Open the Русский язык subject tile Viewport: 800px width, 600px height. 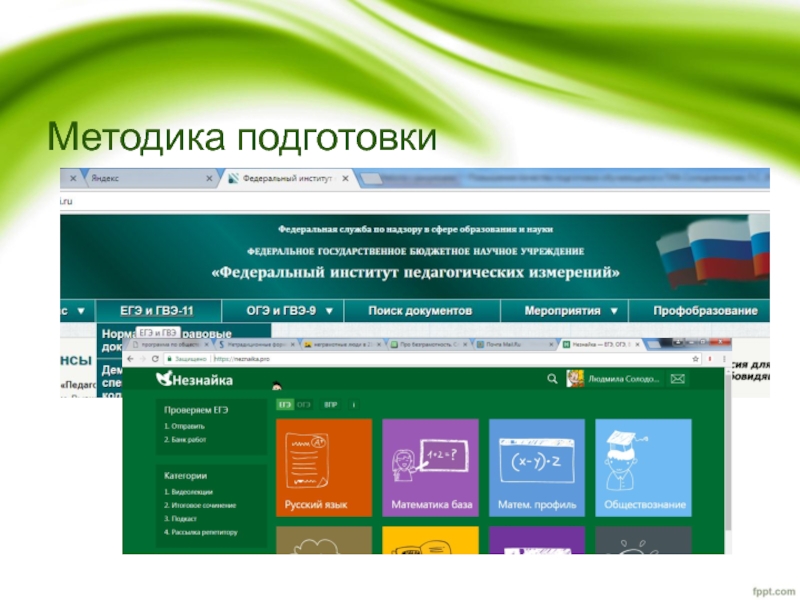click(x=323, y=467)
